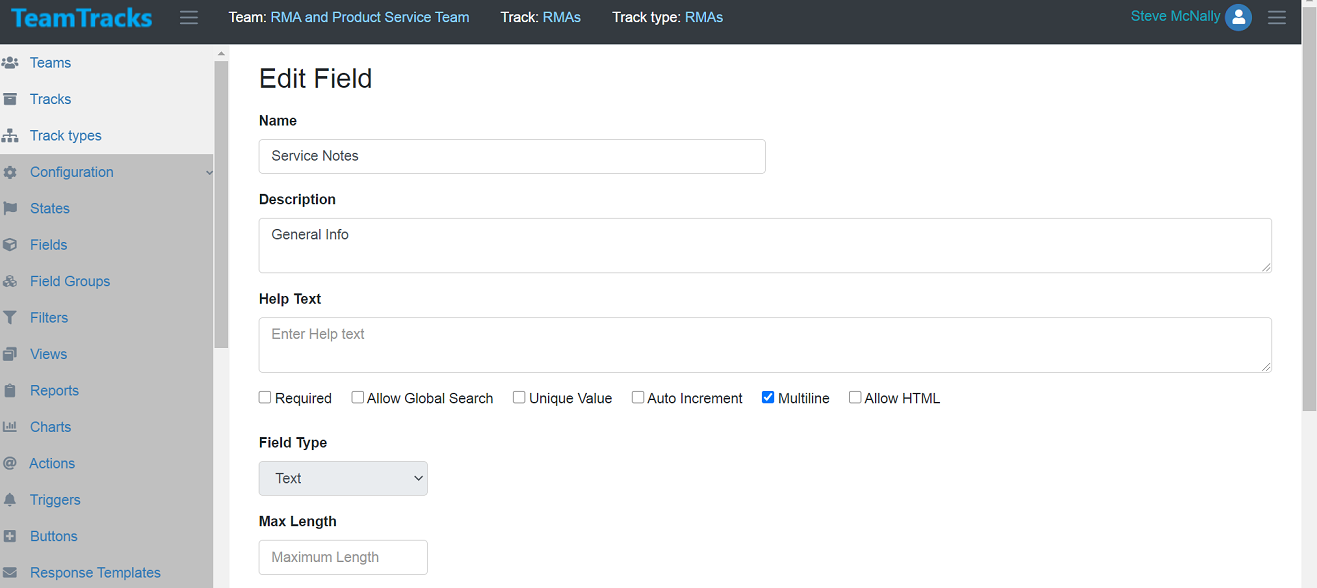The width and height of the screenshot is (1317, 588).
Task: Open the RMA and Product Service Team link
Action: (x=370, y=17)
